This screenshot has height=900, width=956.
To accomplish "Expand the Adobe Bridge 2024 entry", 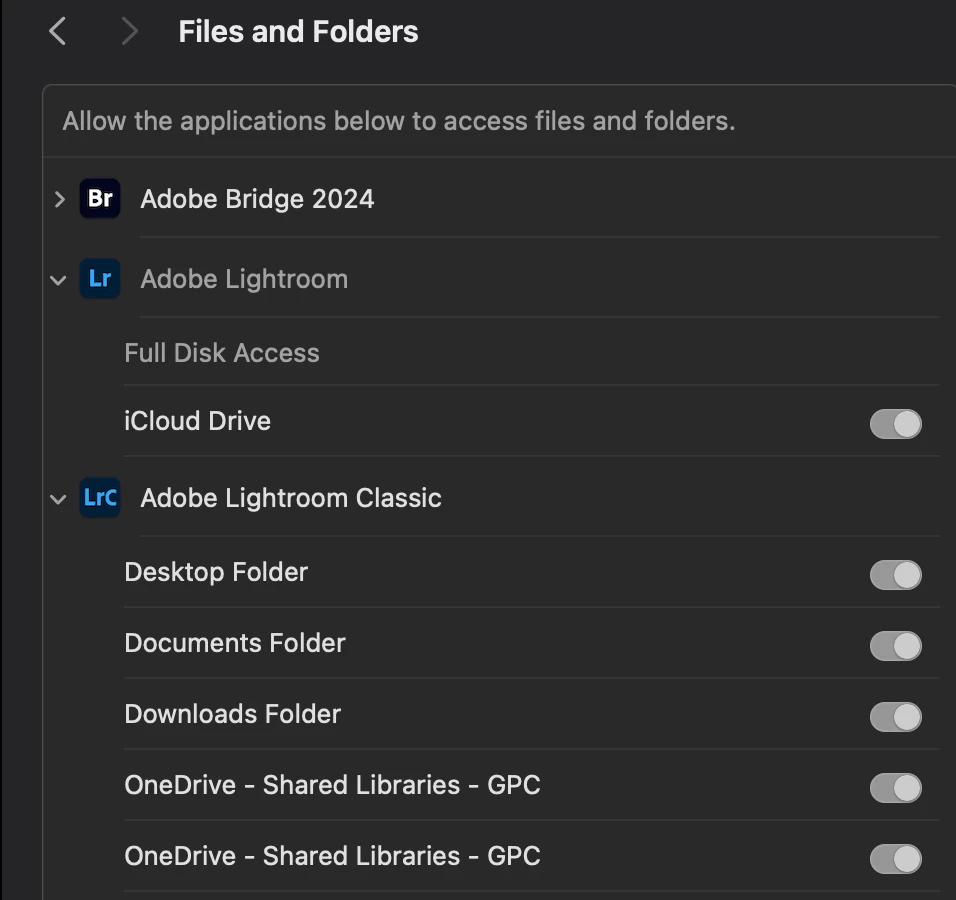I will [59, 199].
